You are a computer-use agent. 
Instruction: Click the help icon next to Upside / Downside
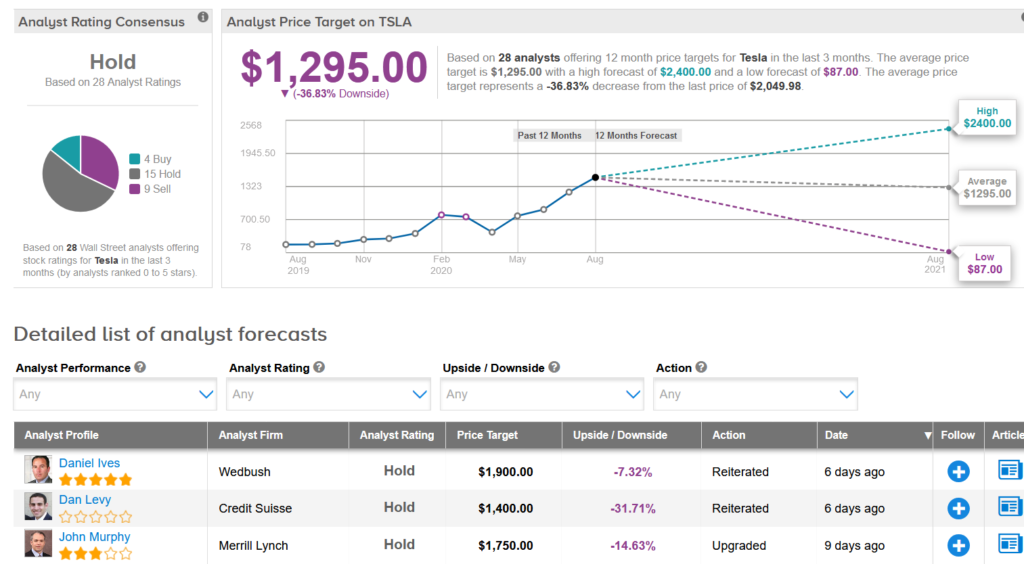point(554,368)
